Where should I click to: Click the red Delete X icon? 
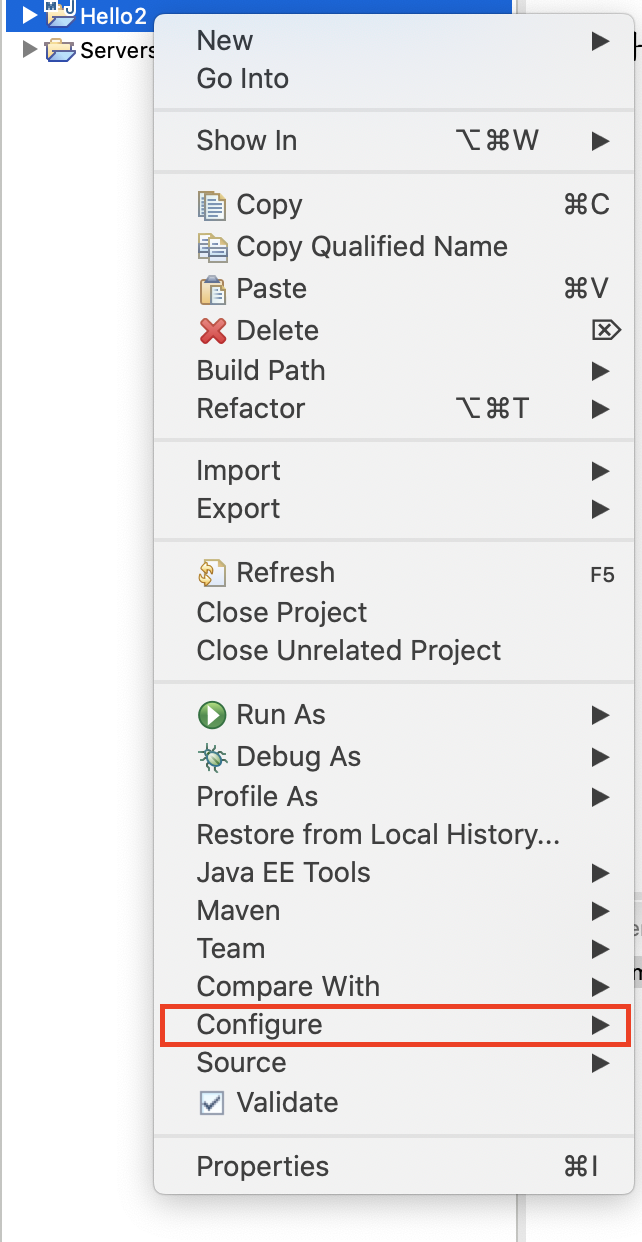(x=212, y=331)
